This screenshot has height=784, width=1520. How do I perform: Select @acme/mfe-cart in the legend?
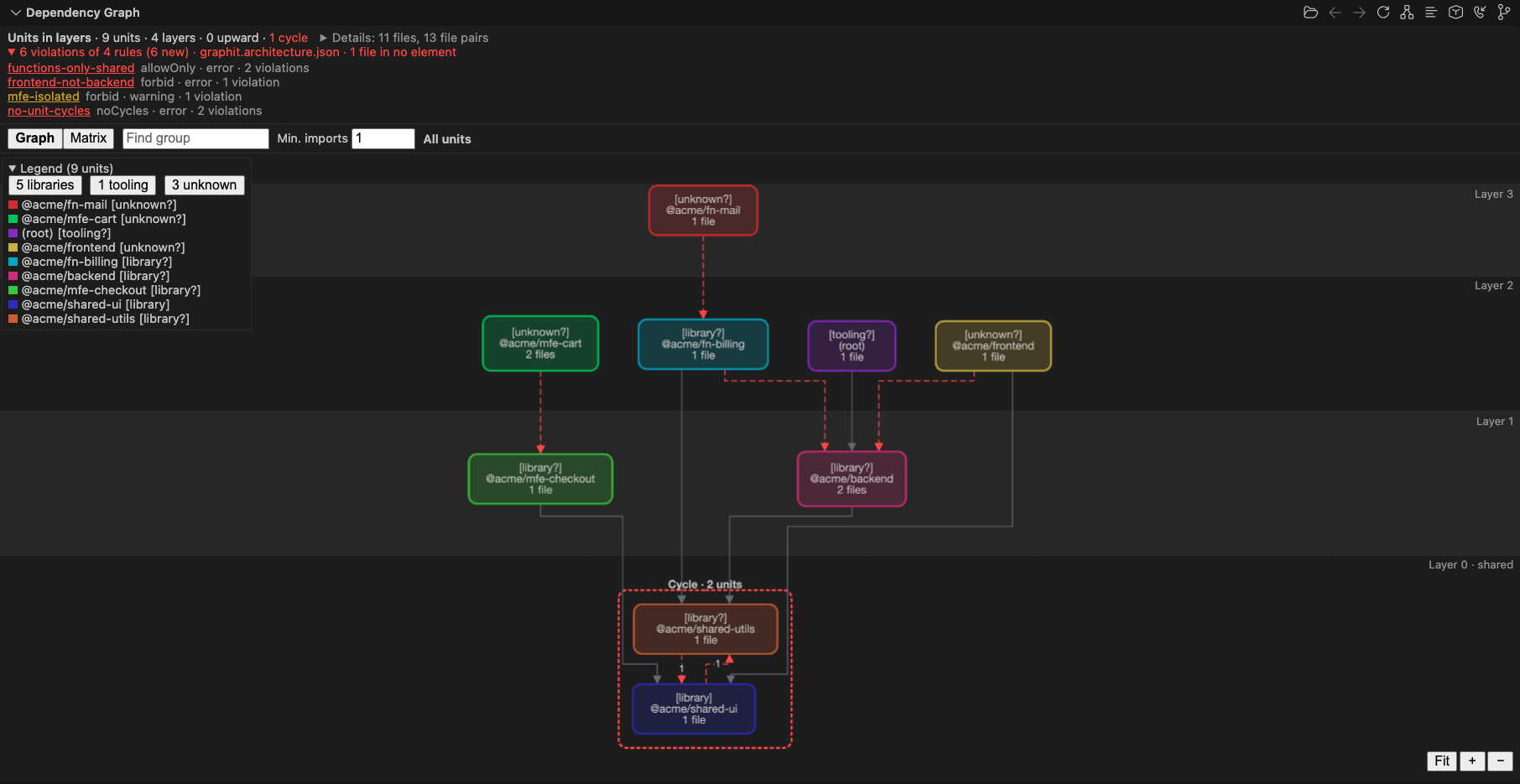click(x=104, y=219)
